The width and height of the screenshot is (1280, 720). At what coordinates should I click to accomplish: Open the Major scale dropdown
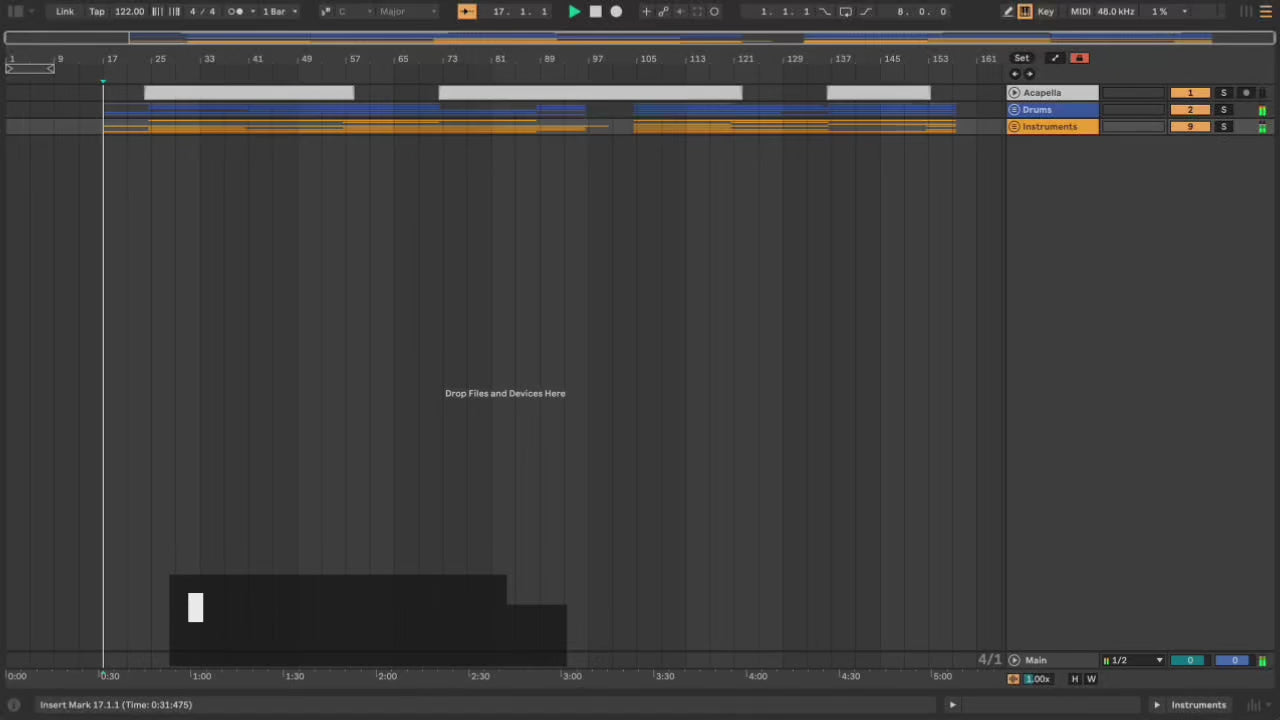tap(407, 11)
